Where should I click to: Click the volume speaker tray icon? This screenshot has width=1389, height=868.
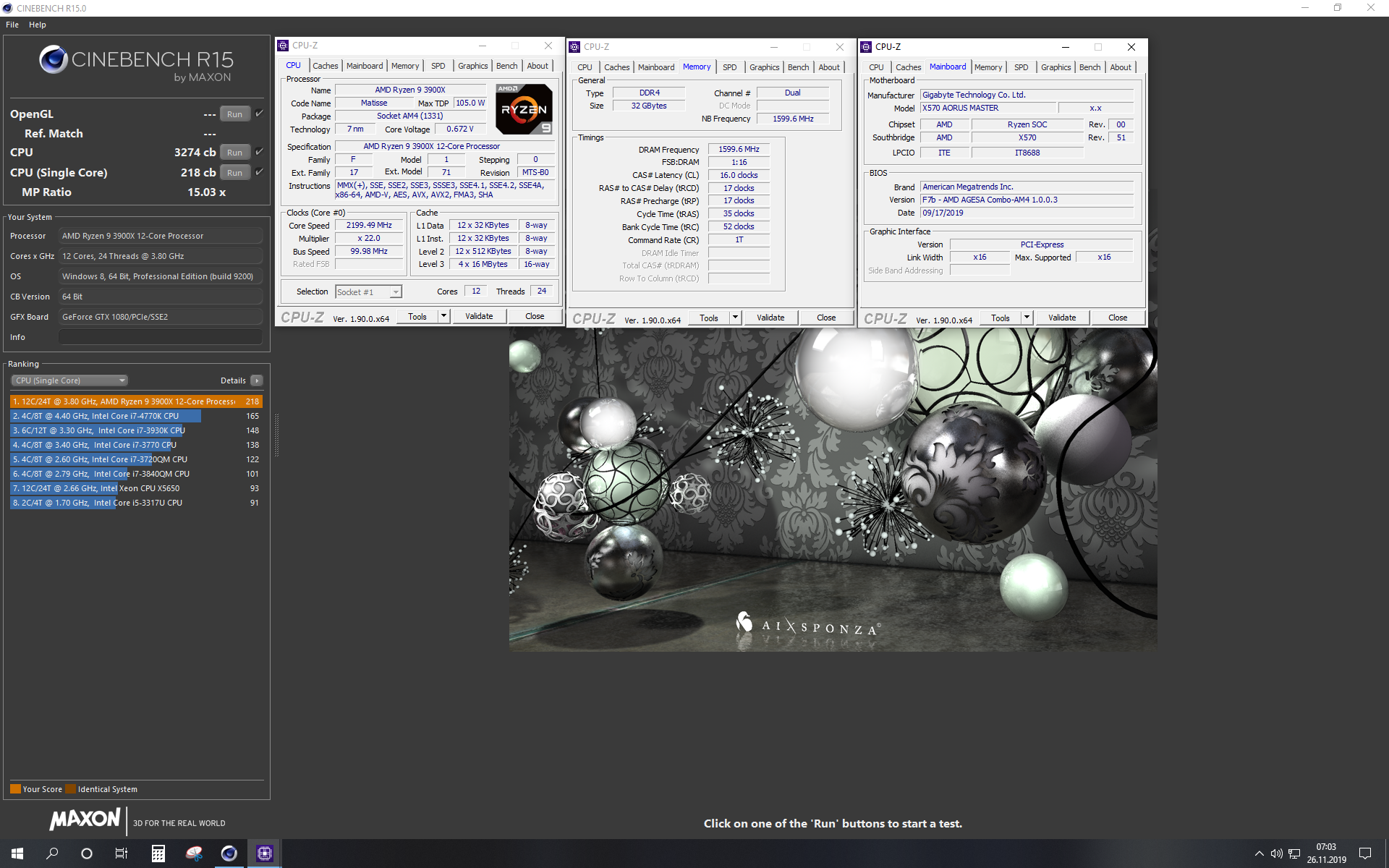coord(1276,854)
